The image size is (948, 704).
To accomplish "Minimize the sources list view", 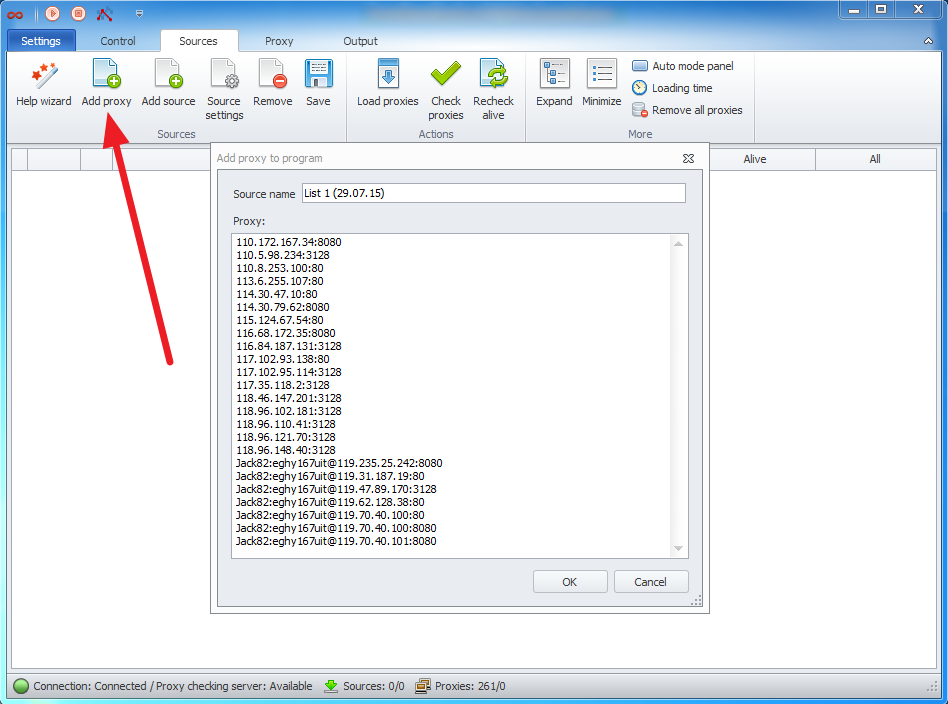I will [602, 83].
